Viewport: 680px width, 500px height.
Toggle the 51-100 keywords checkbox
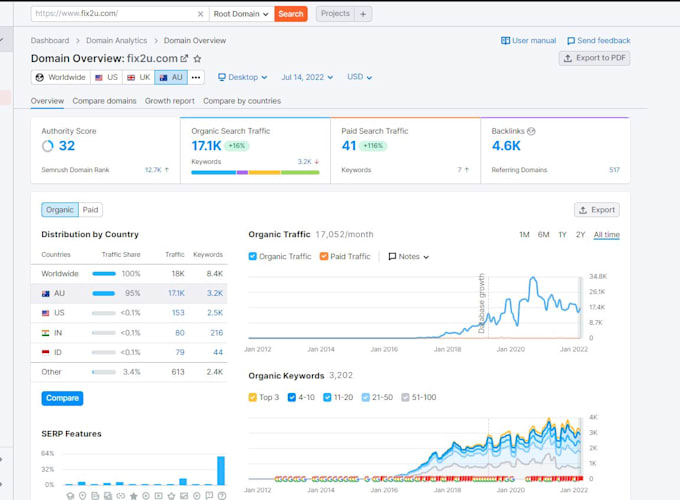[x=405, y=397]
